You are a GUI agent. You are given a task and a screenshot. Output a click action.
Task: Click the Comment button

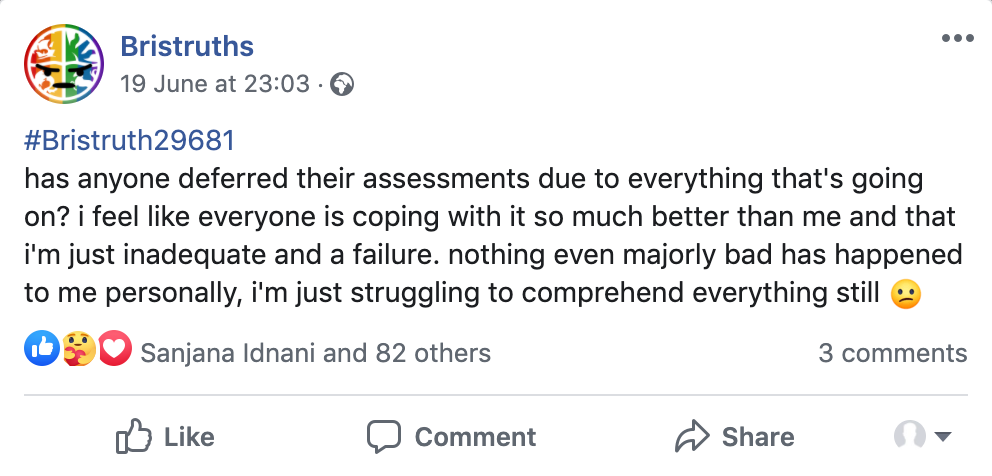[x=452, y=437]
